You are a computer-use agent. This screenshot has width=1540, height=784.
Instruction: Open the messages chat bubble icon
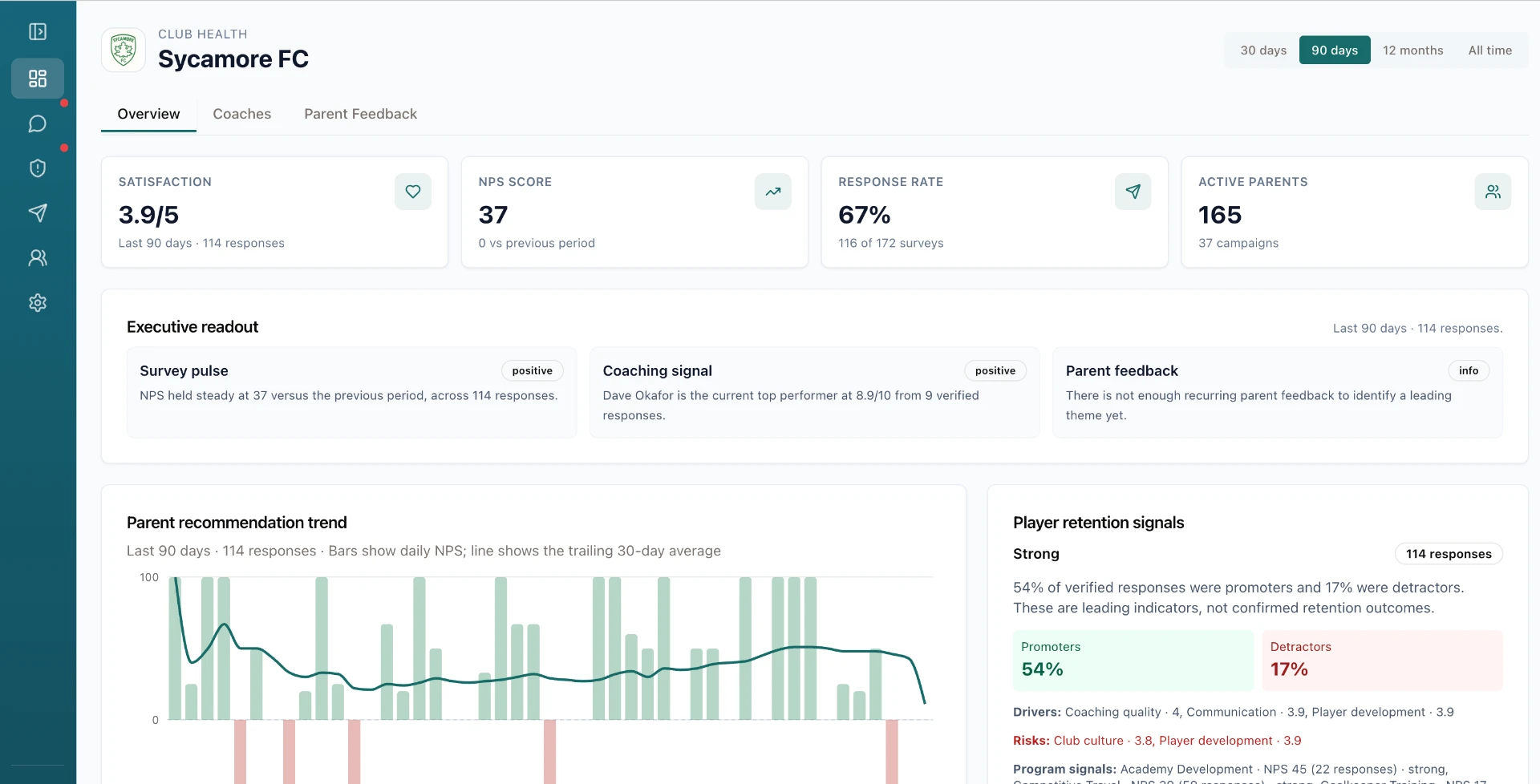click(38, 123)
